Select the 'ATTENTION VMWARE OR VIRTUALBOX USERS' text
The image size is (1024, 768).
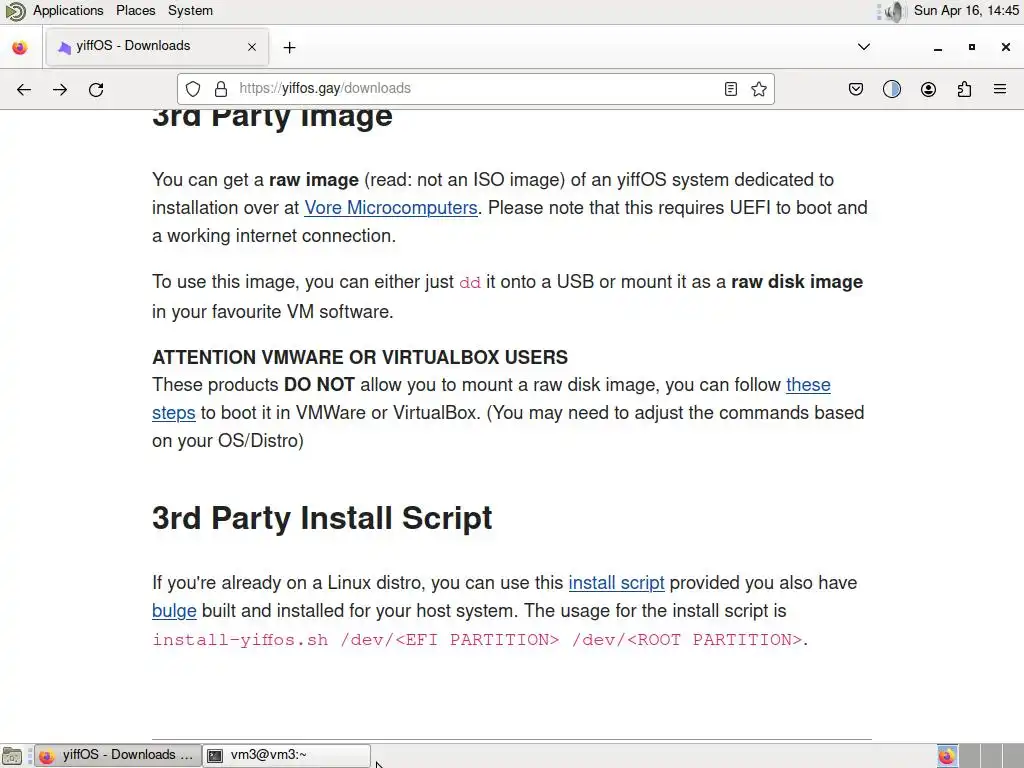pos(360,357)
